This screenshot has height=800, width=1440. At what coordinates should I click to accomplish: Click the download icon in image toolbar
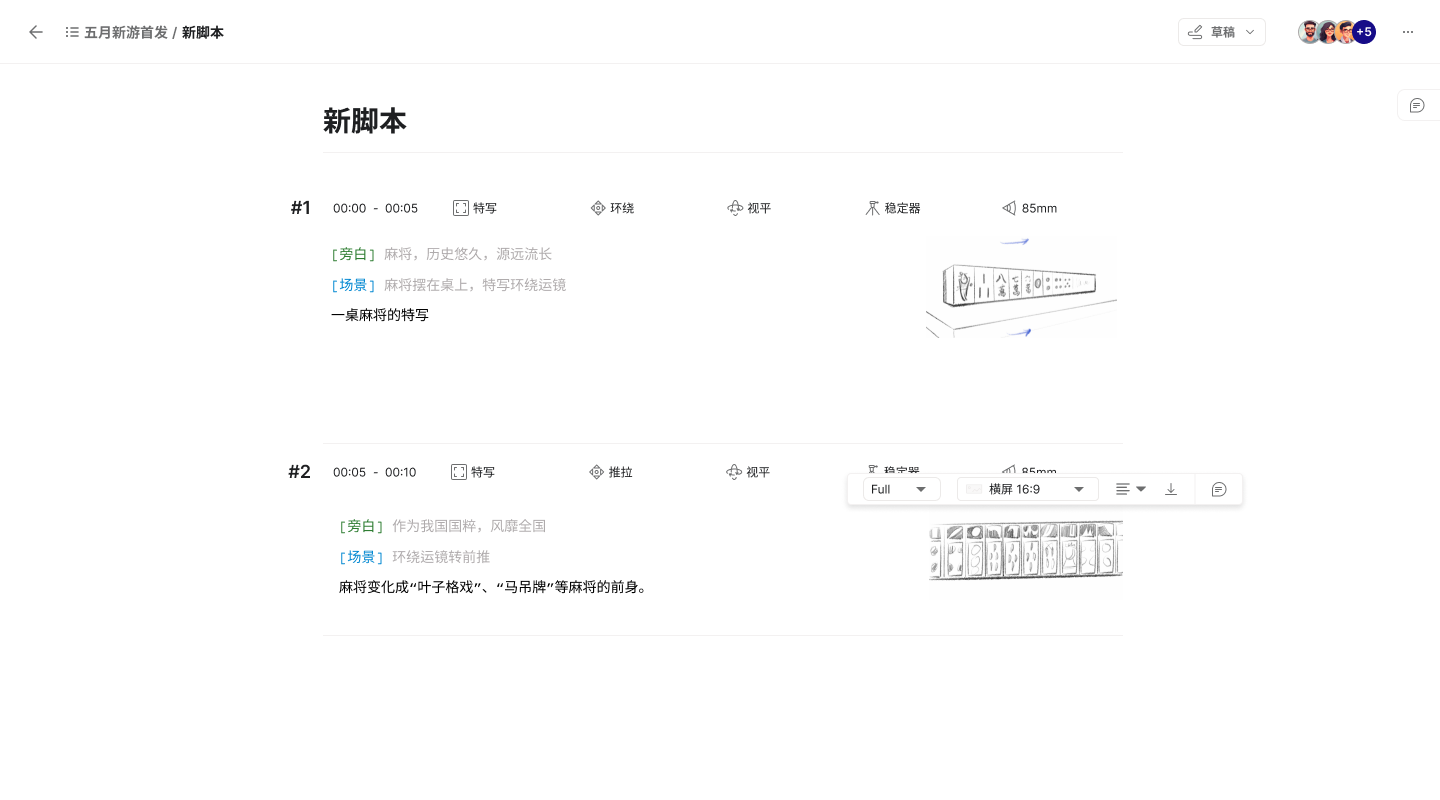(x=1171, y=489)
